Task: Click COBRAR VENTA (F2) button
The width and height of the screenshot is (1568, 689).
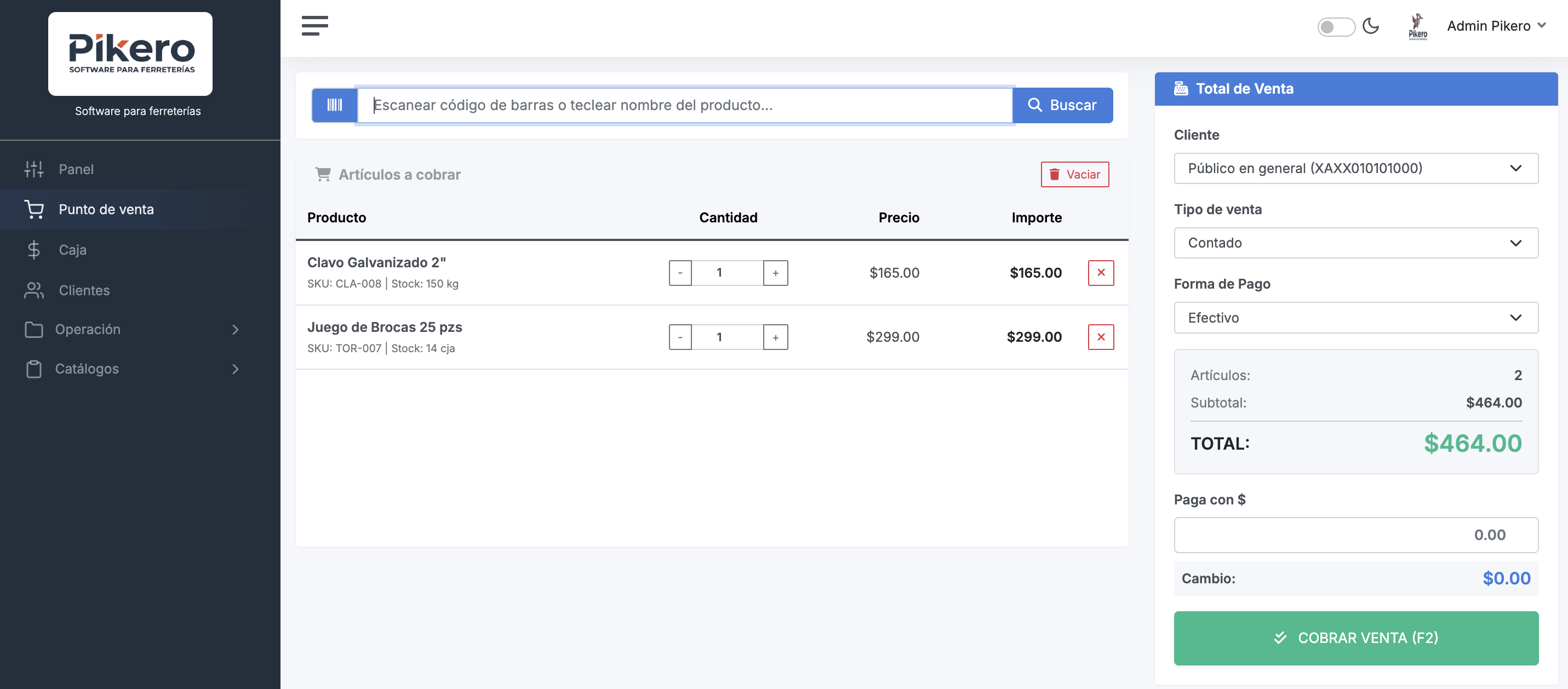Action: (1355, 638)
